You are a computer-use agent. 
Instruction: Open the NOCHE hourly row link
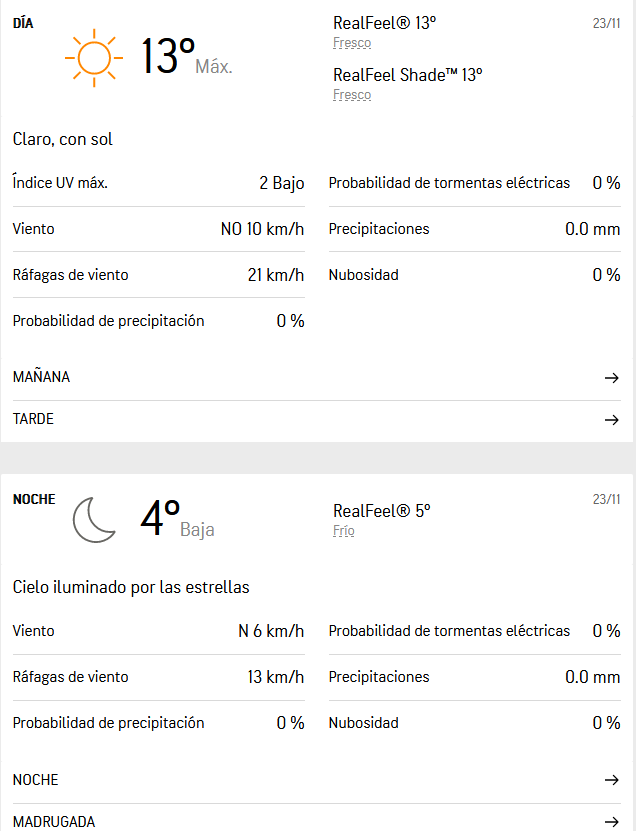(35, 780)
